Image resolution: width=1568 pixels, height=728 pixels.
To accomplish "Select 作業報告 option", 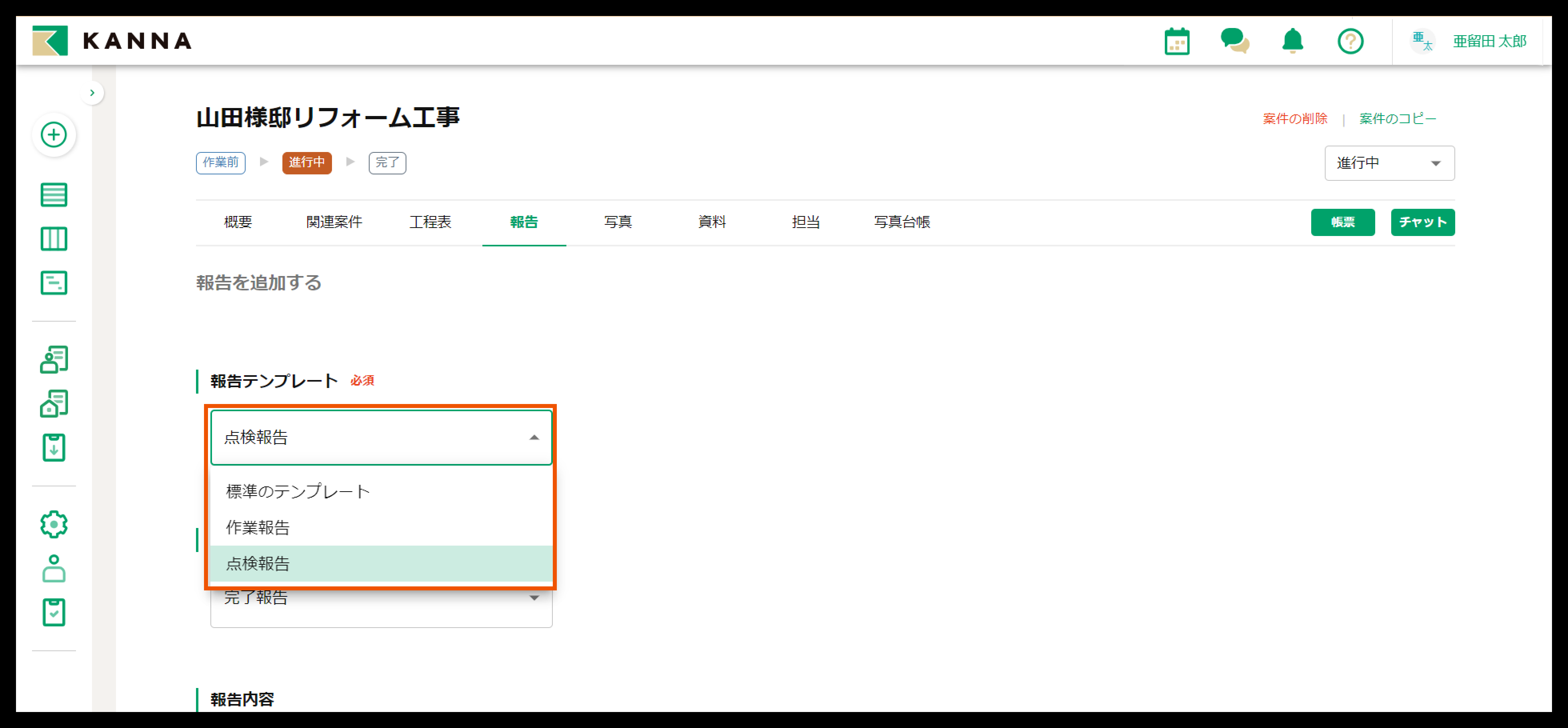I will tap(381, 527).
